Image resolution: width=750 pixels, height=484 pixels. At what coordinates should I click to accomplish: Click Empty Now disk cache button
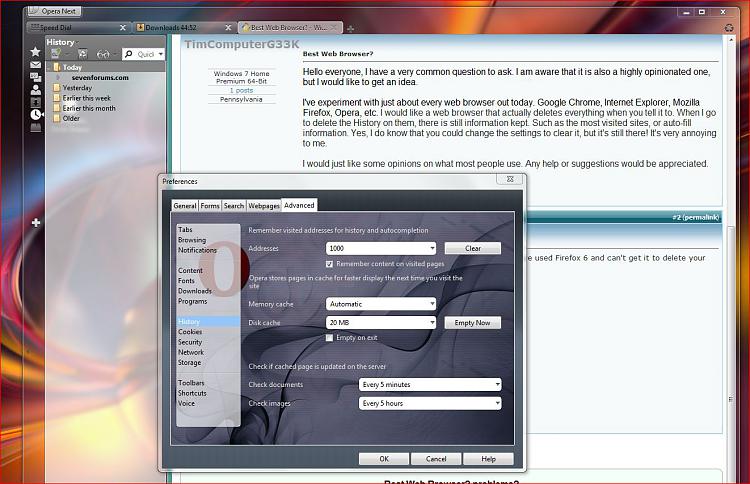click(x=473, y=323)
